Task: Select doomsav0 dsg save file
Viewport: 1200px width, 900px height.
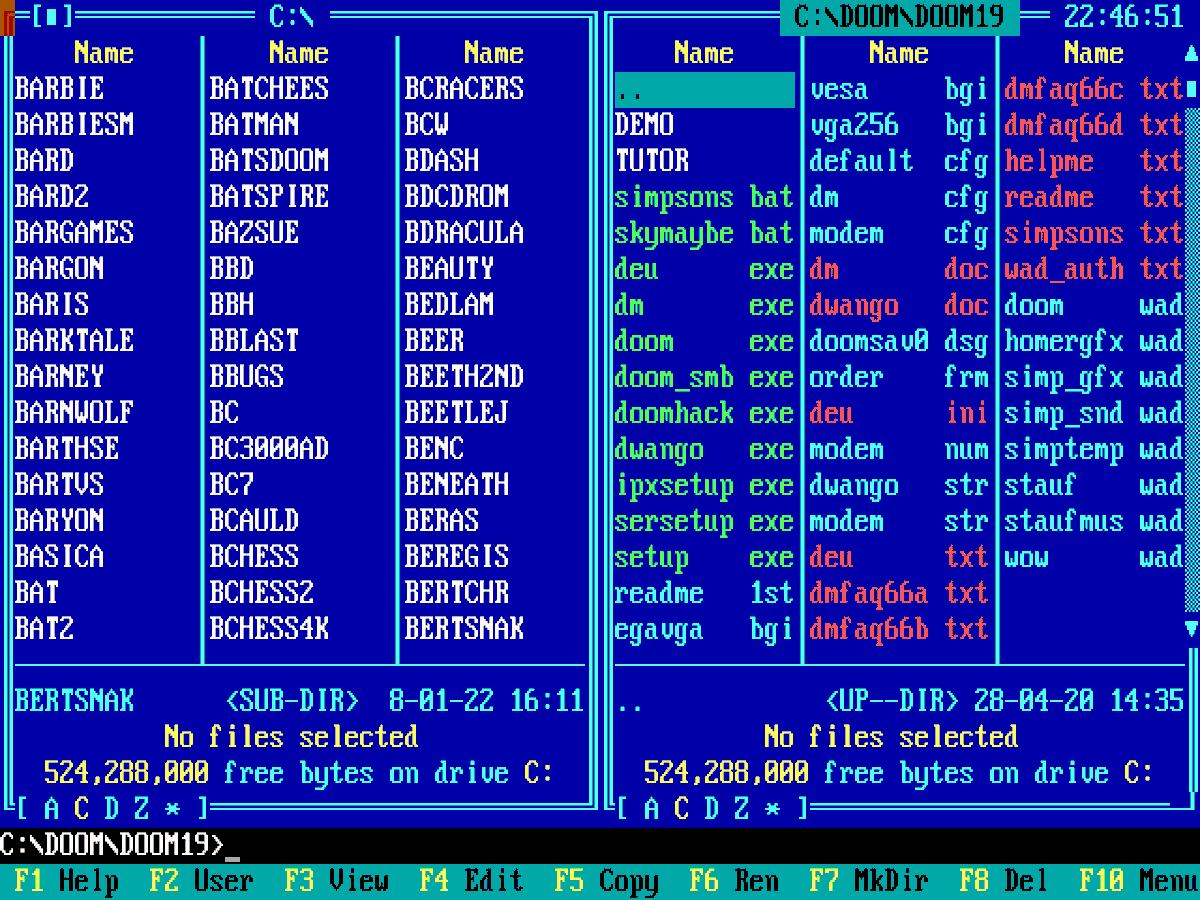Action: pyautogui.click(x=900, y=341)
